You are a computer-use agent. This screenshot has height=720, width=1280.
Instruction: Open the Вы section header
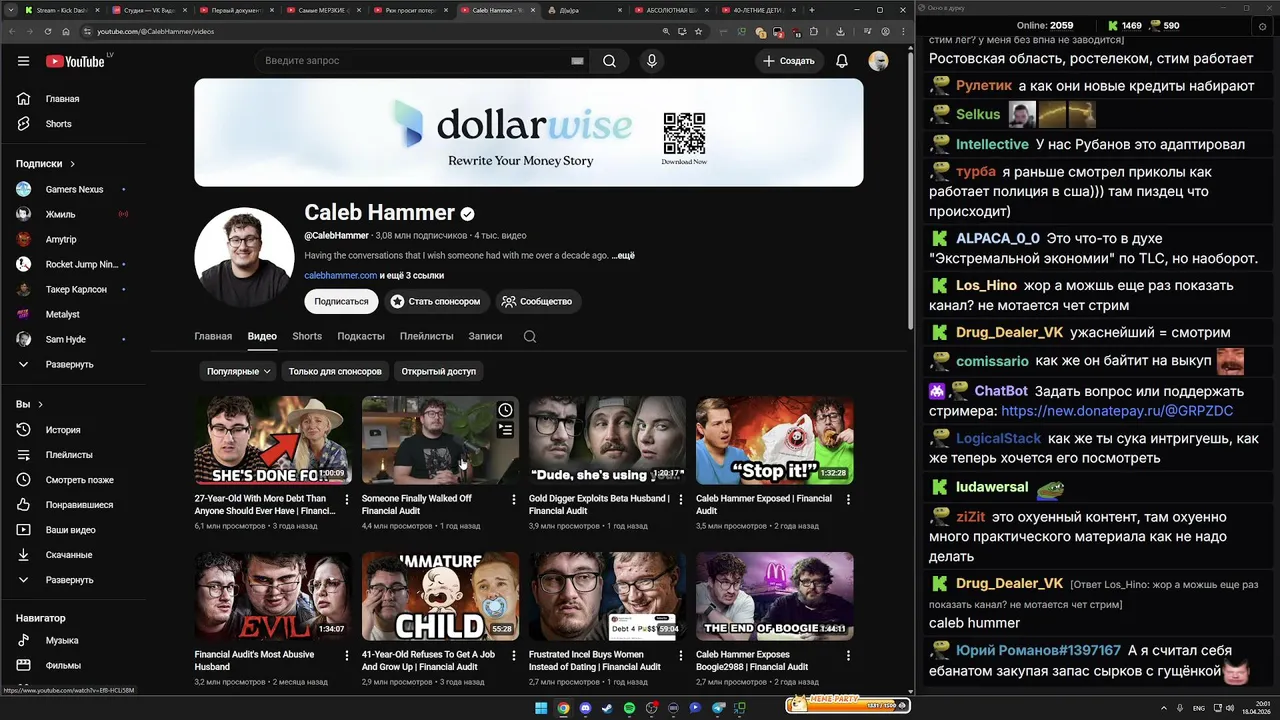tap(29, 404)
